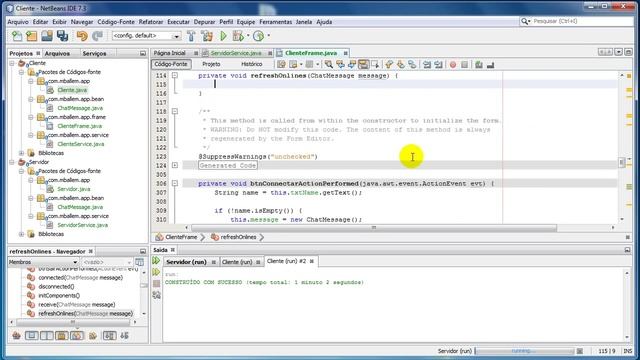Open Cliente.java in project tree
Viewport: 640px width, 360px height.
(x=72, y=90)
